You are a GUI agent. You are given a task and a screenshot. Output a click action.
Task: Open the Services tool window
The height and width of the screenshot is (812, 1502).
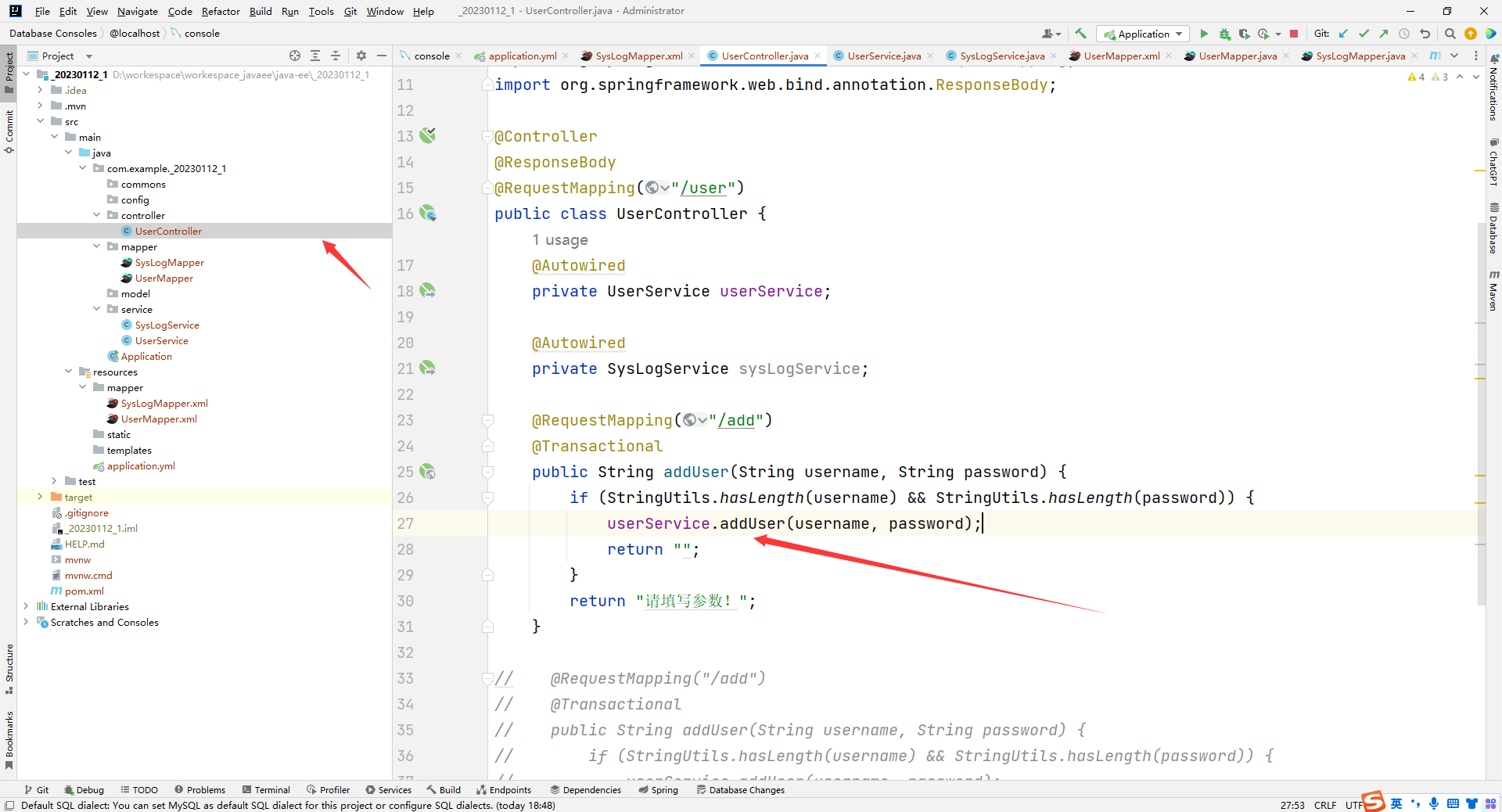tap(389, 789)
